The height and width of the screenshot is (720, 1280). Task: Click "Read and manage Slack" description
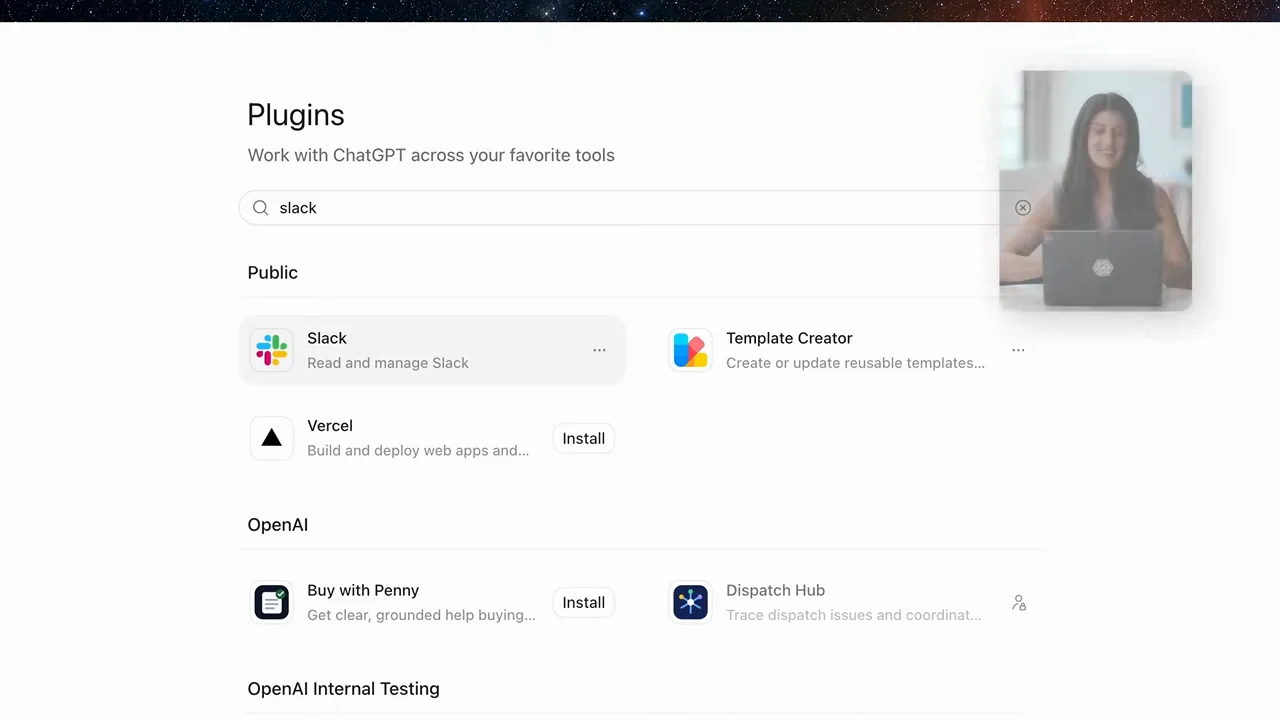coord(388,363)
